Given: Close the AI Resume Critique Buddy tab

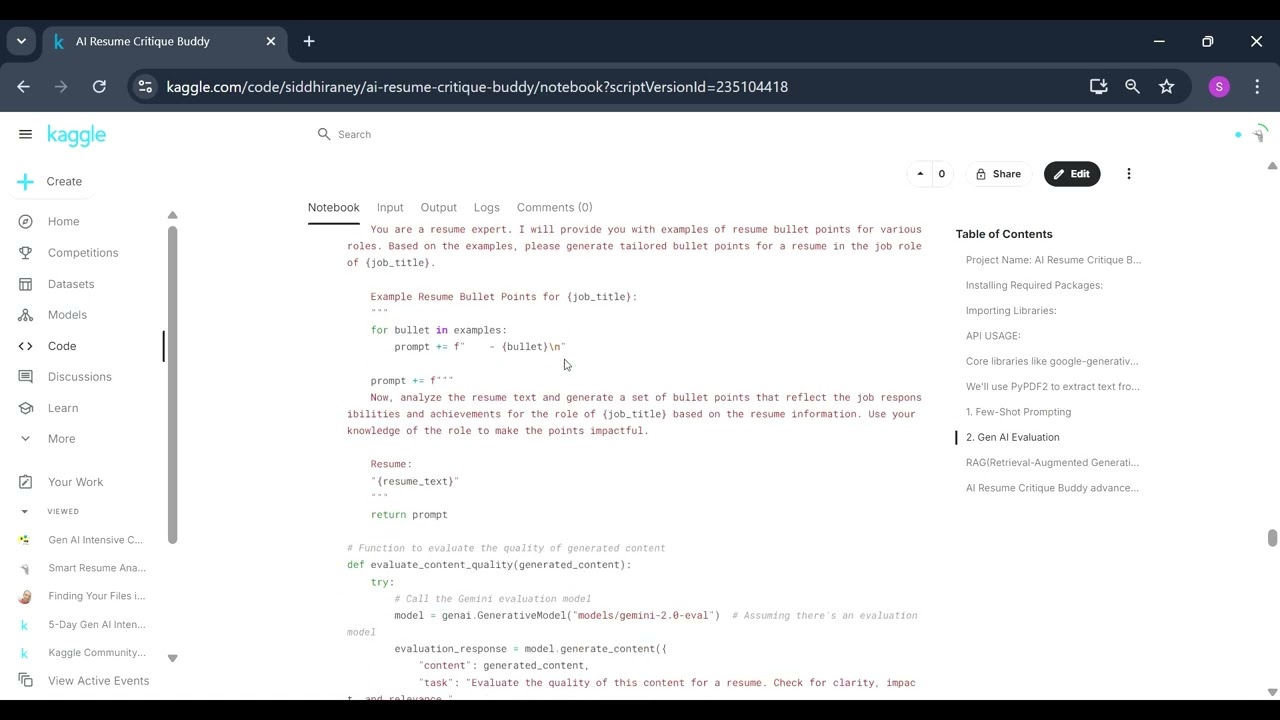Looking at the screenshot, I should (x=271, y=41).
